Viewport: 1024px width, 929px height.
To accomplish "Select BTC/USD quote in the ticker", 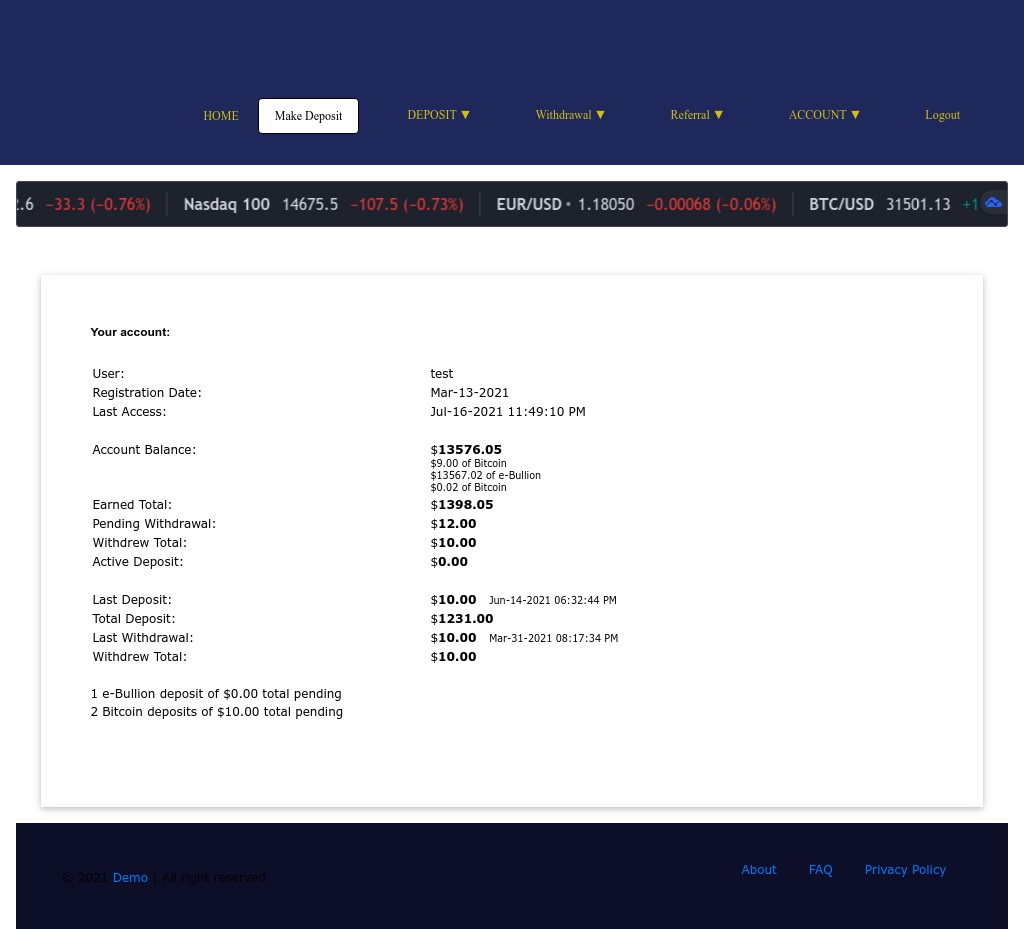I will pos(841,204).
